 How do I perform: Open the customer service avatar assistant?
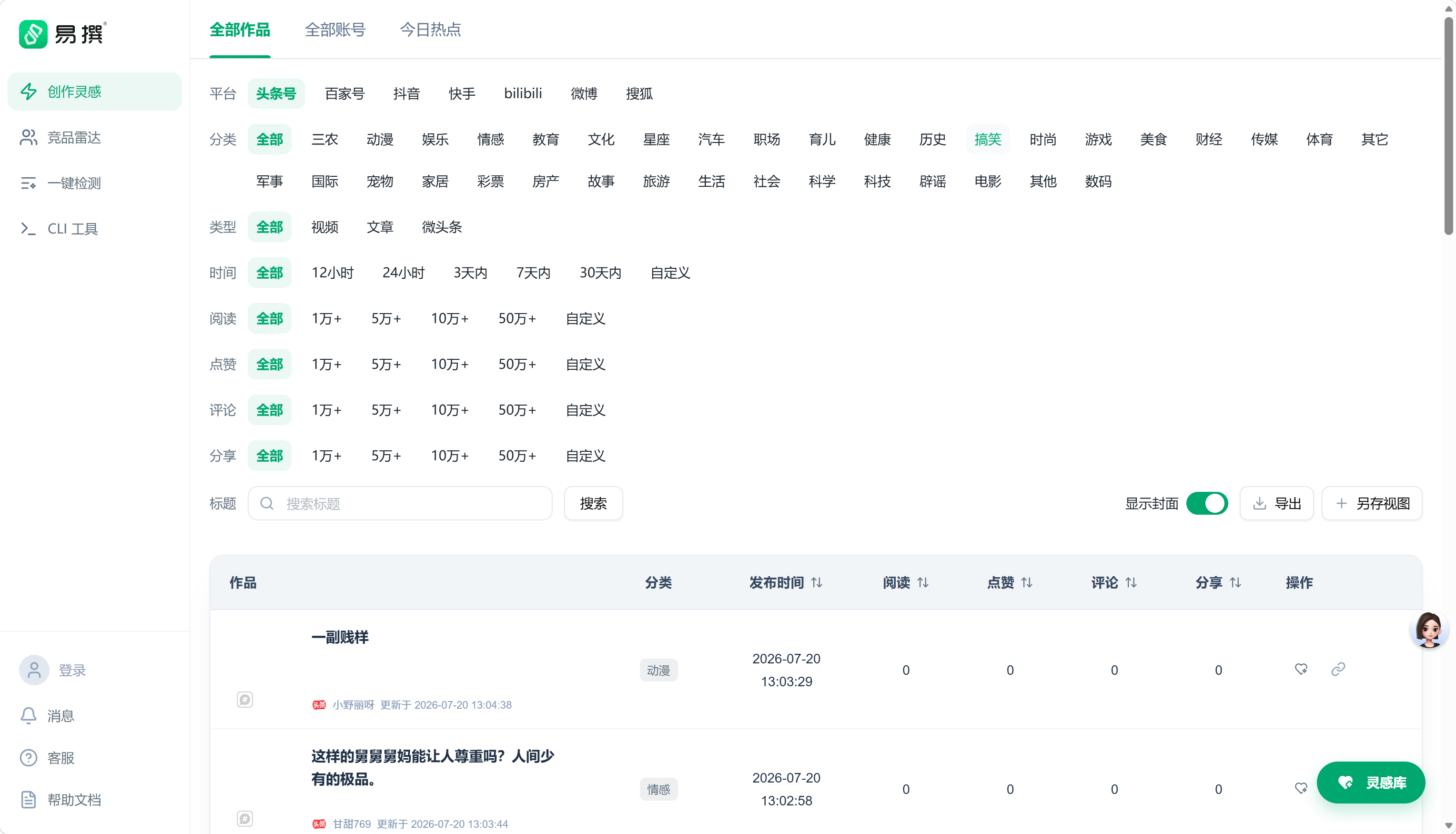coord(1430,630)
